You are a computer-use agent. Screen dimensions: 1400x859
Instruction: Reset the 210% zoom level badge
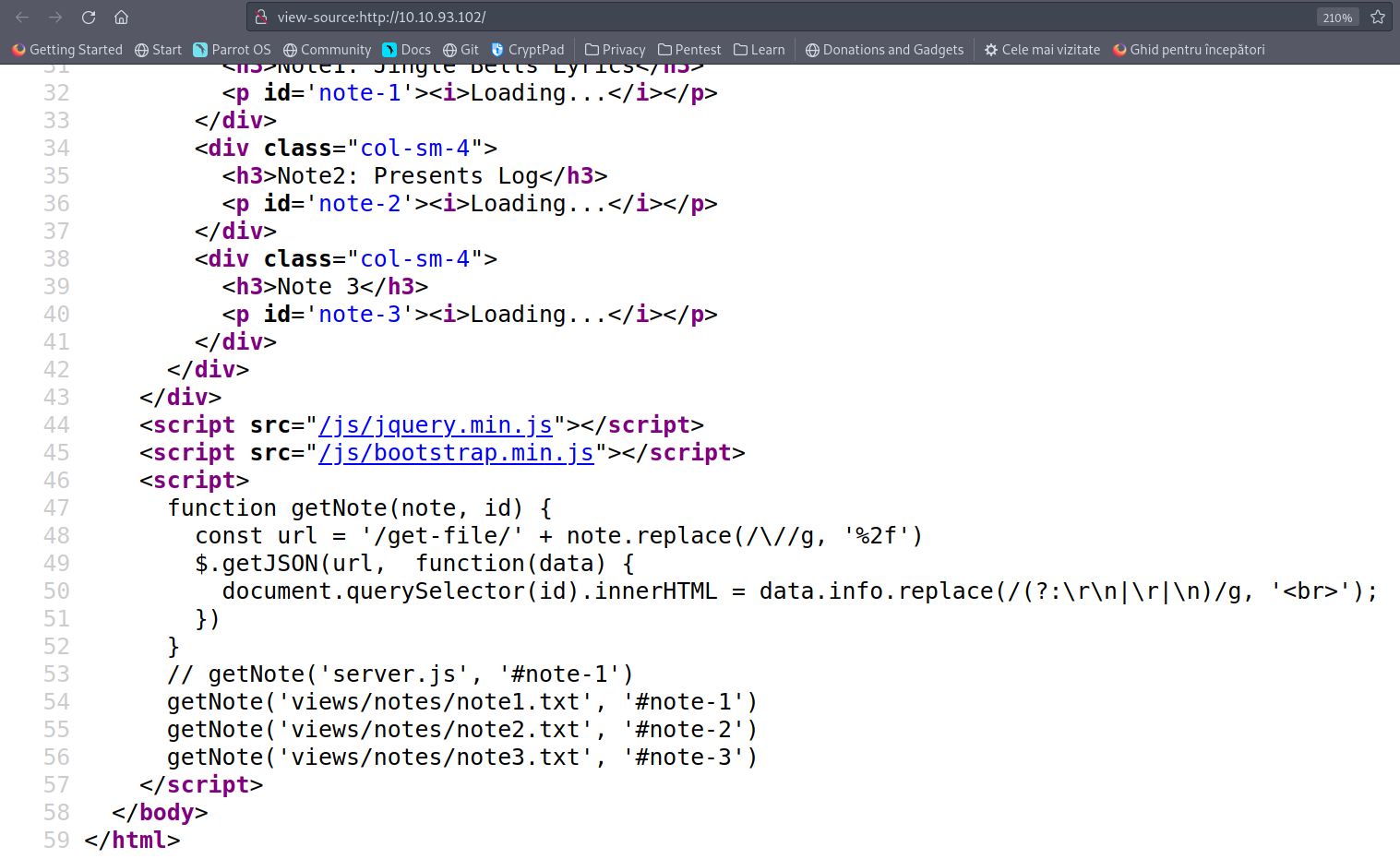click(x=1336, y=18)
